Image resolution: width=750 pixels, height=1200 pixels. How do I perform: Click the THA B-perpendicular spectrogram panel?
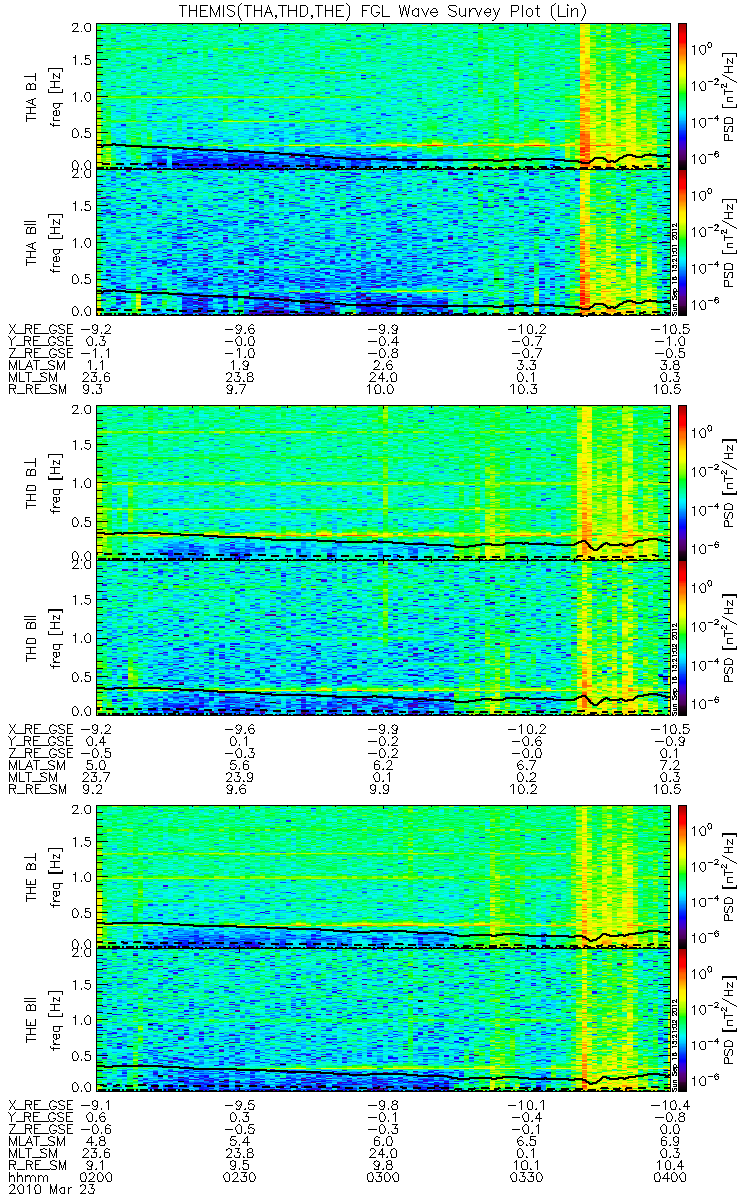coord(381,95)
